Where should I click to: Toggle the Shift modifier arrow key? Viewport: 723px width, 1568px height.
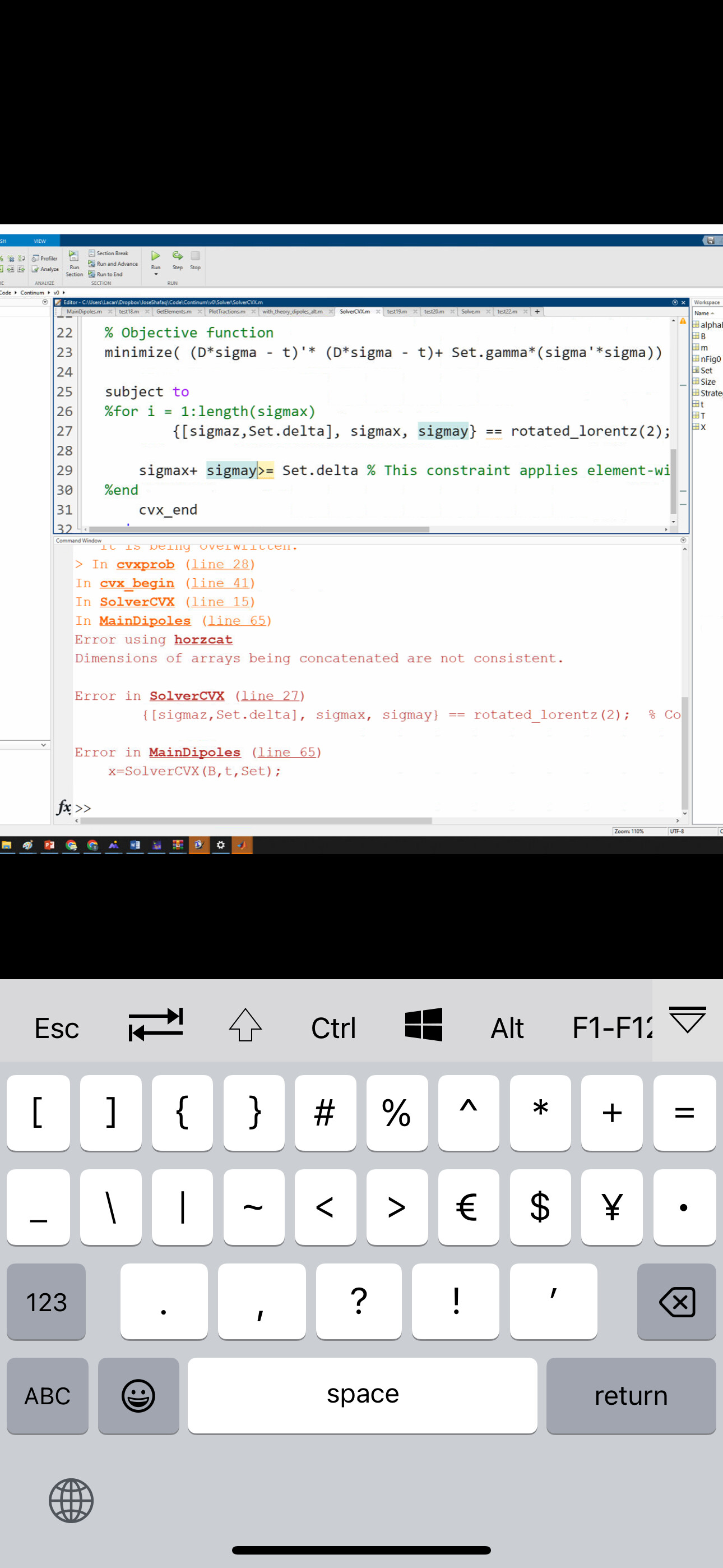(245, 1026)
